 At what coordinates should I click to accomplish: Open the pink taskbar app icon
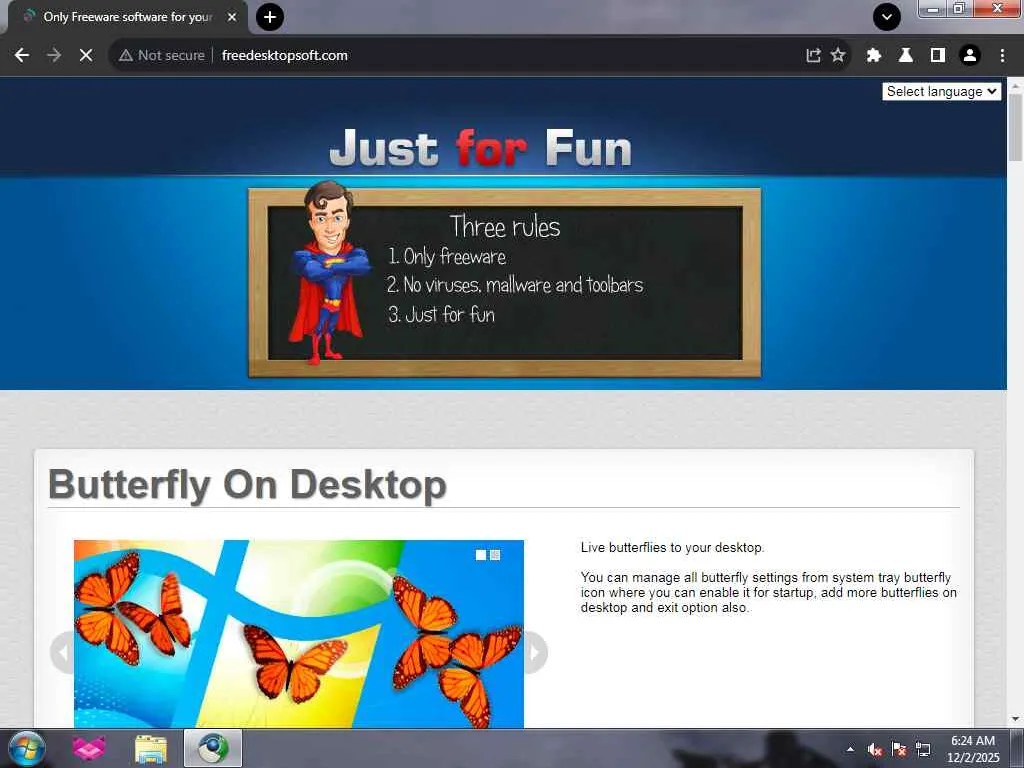pos(89,748)
